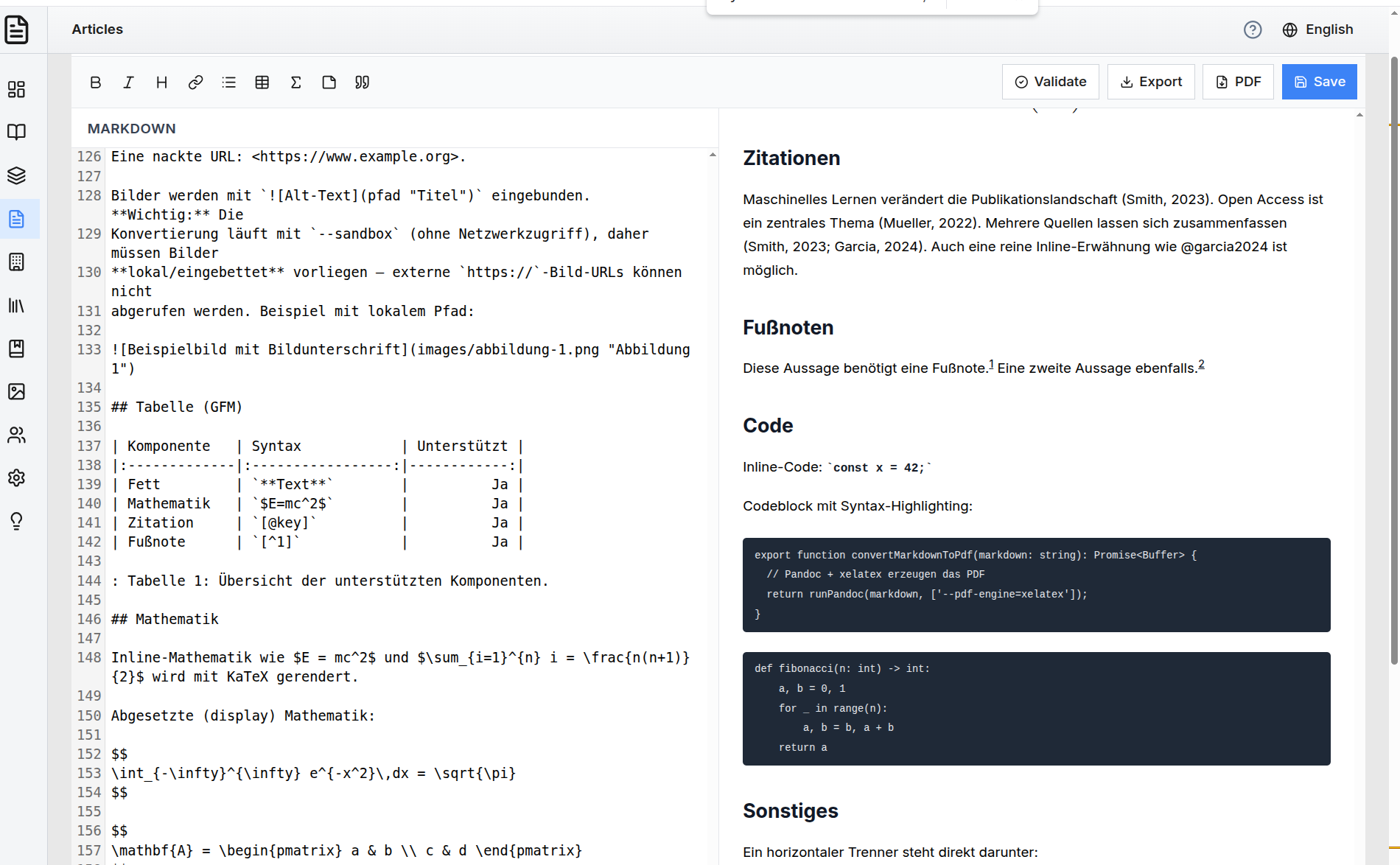Click the page vertical scrollbar thumb

click(1394, 361)
